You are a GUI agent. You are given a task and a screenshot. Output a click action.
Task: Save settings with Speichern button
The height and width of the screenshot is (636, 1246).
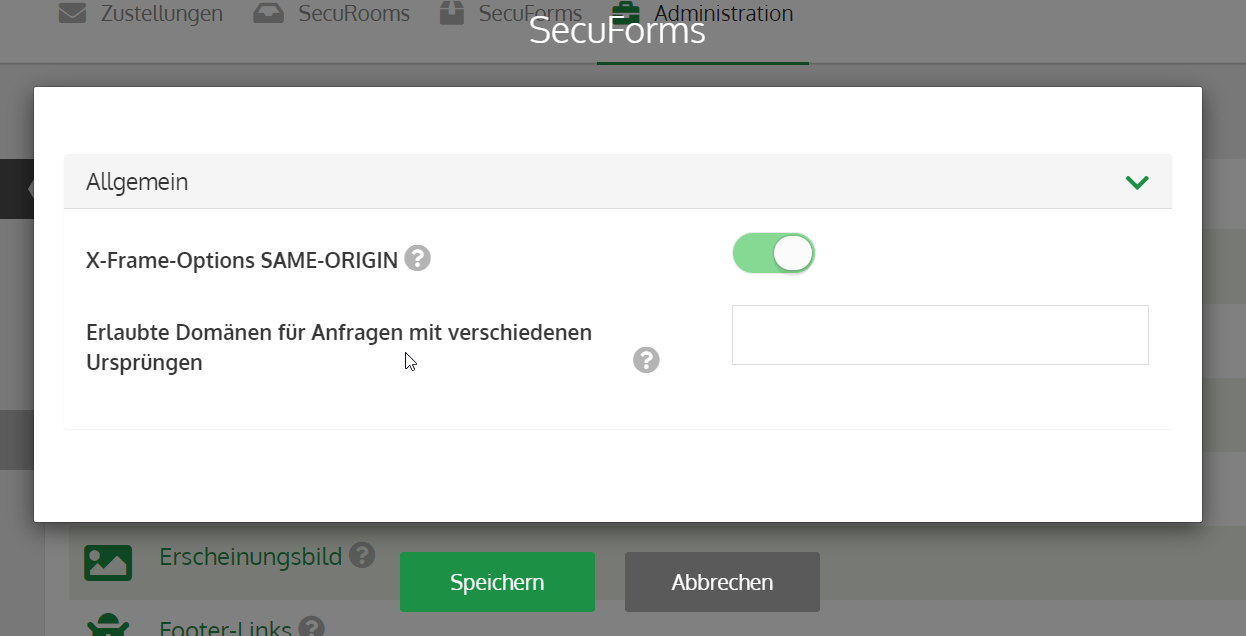click(x=497, y=582)
